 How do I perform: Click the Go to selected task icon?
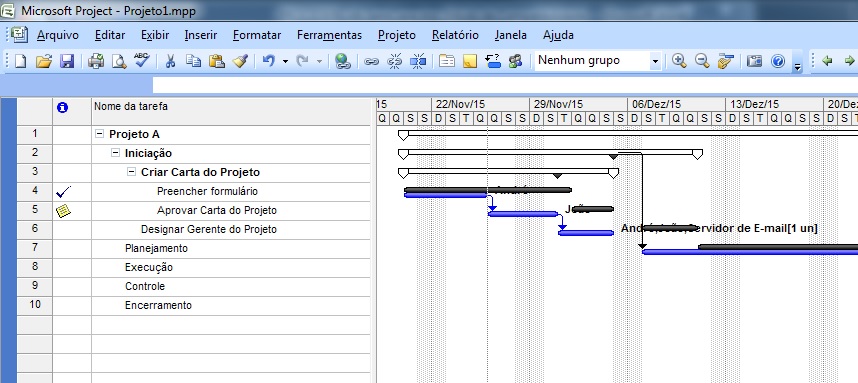(726, 61)
